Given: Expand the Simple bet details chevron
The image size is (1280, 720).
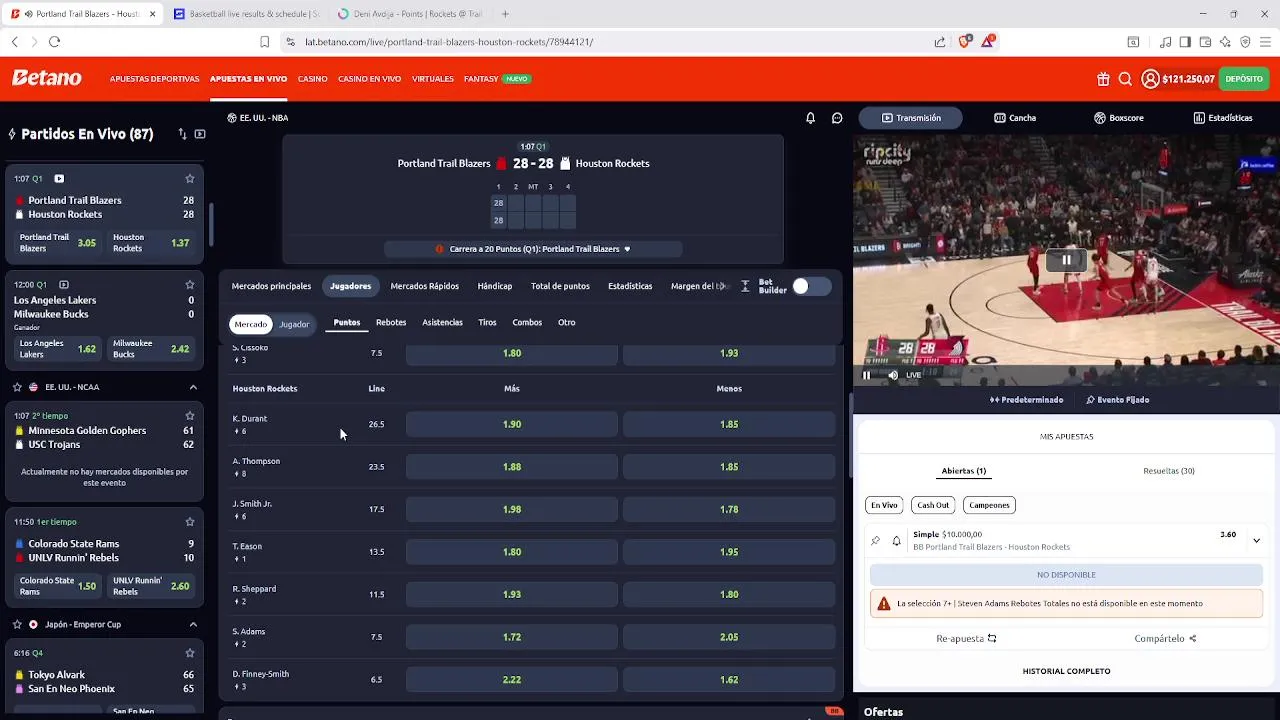Looking at the screenshot, I should click(1256, 540).
